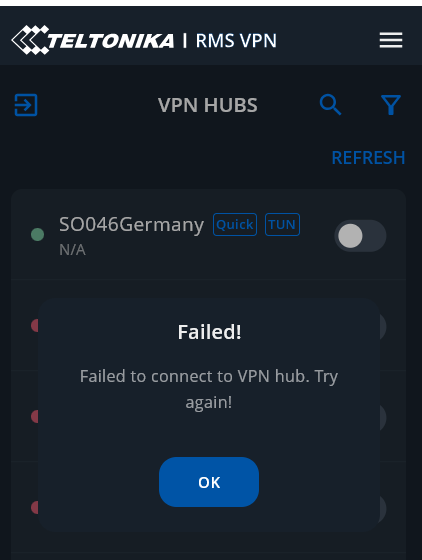Click the N/A text under SO046Germany
The height and width of the screenshot is (560, 422).
coord(72,250)
